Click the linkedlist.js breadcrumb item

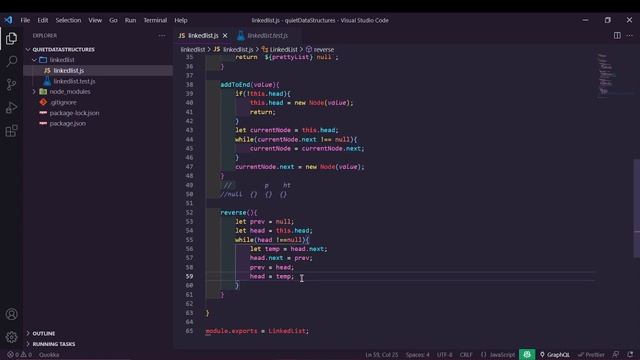(233, 49)
